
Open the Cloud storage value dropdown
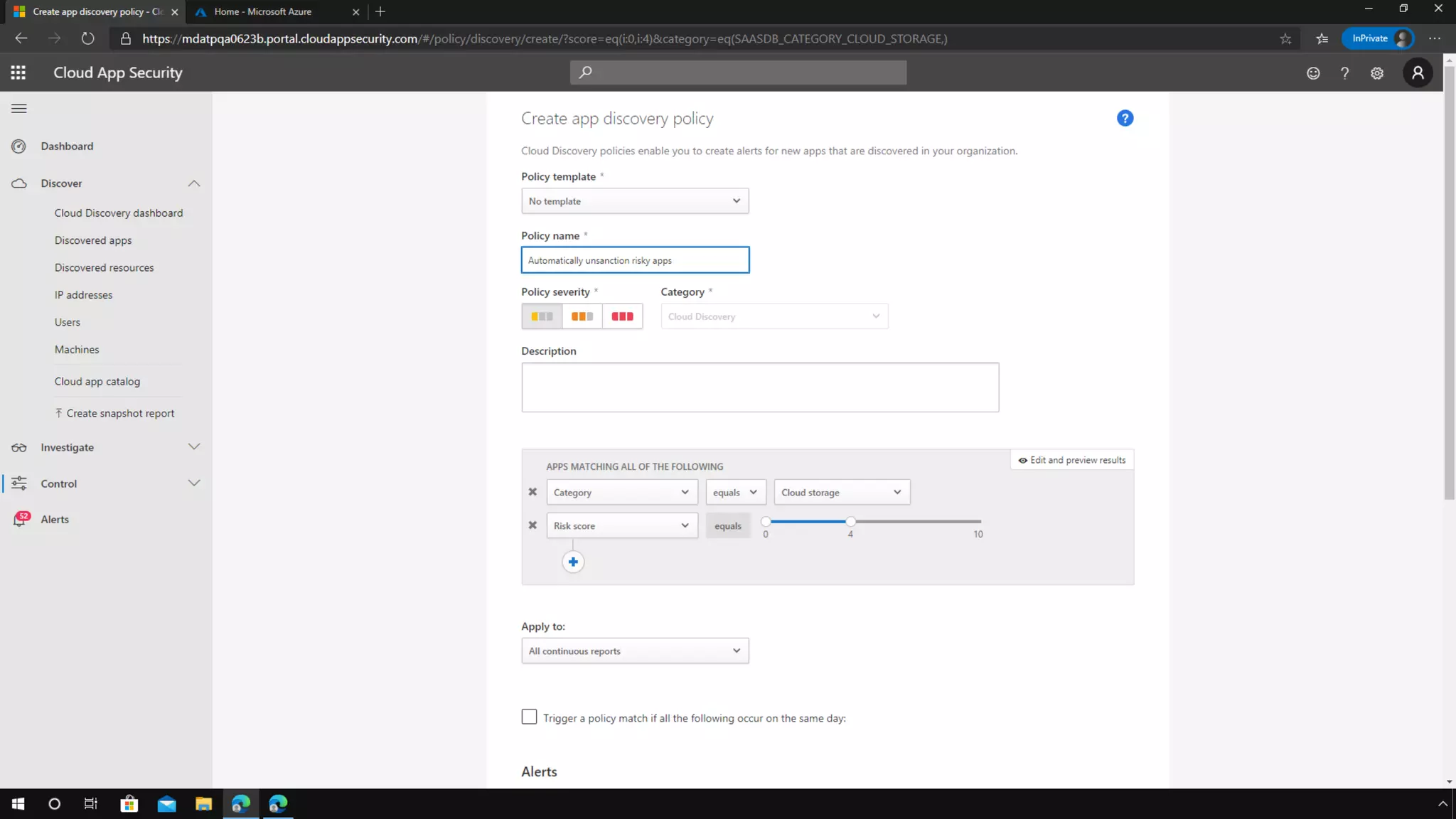click(x=841, y=492)
